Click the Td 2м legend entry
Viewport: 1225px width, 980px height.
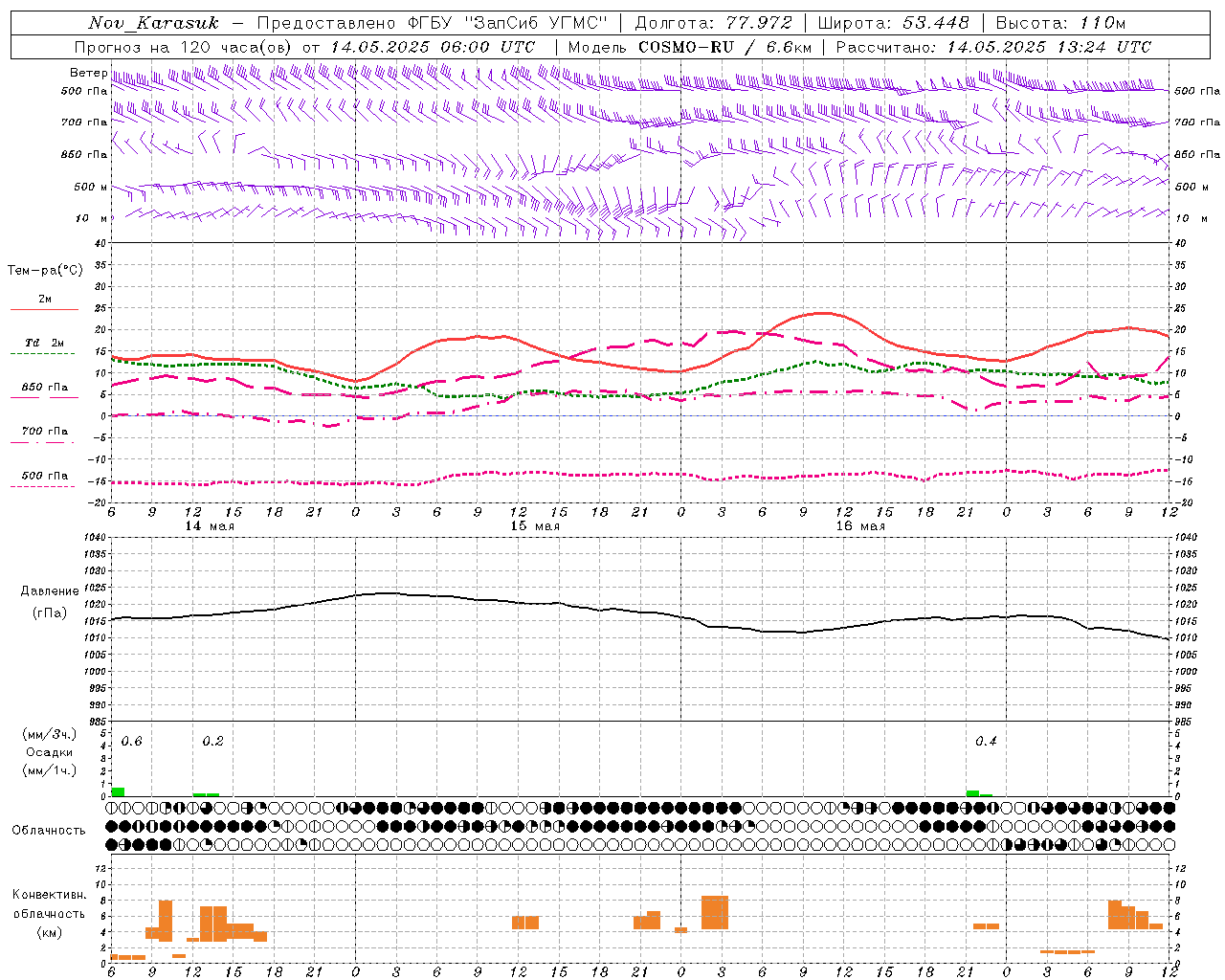click(x=45, y=343)
